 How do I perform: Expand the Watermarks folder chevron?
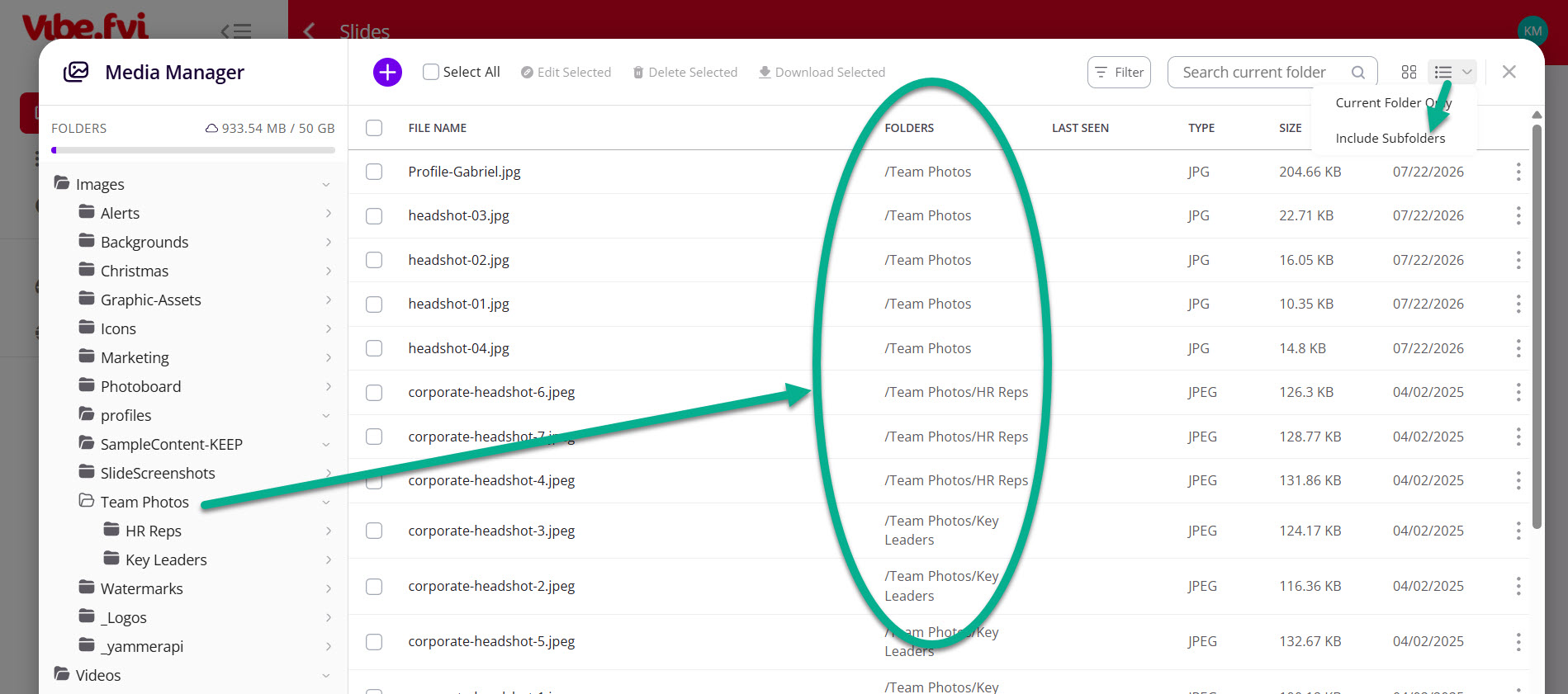(329, 589)
